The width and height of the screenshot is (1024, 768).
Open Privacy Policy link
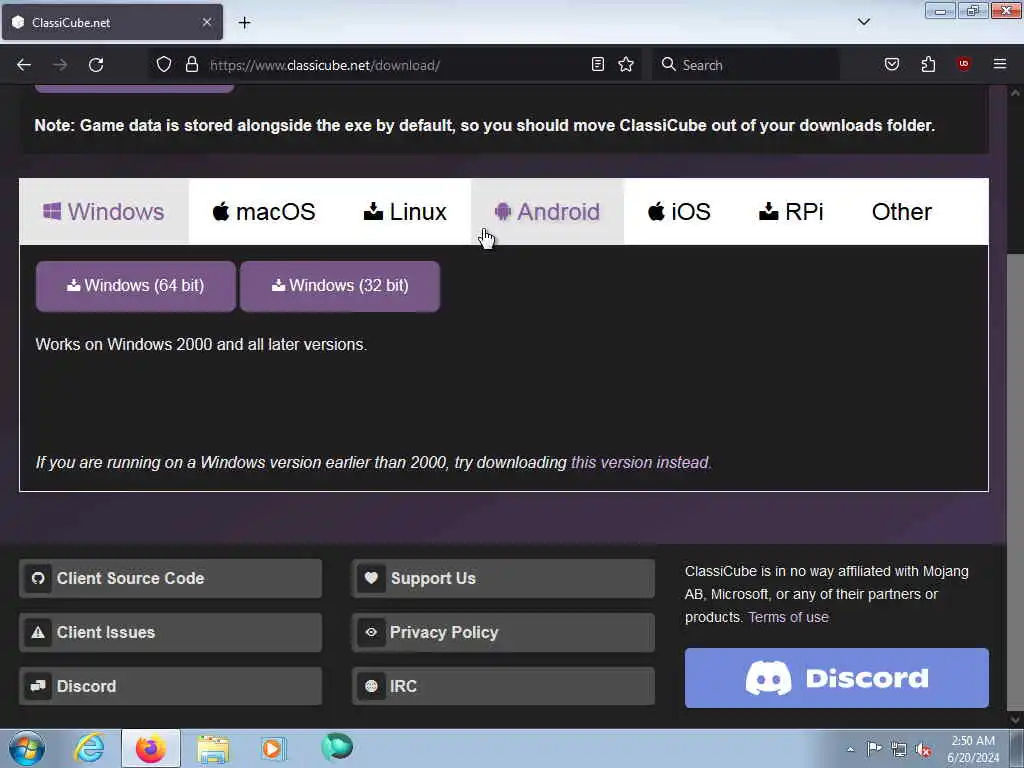click(504, 632)
